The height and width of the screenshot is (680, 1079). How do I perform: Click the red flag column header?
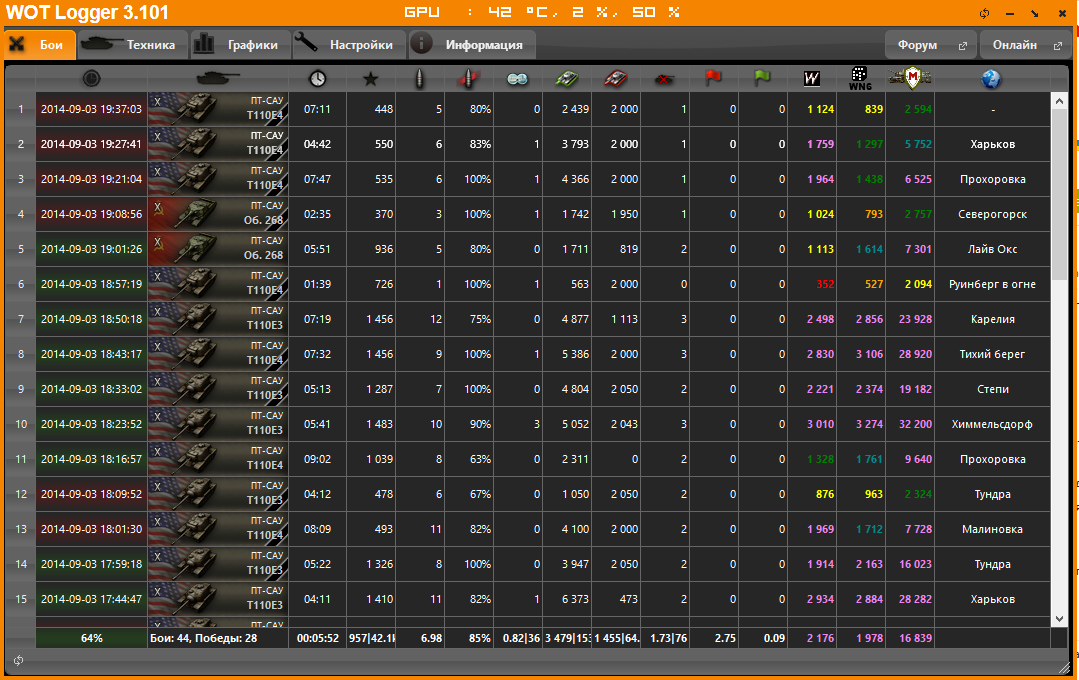714,78
